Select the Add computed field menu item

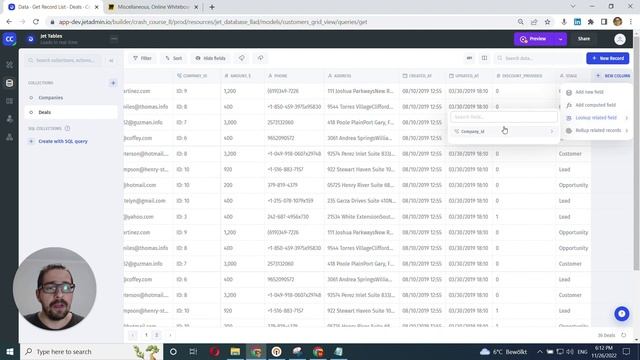[x=596, y=105]
